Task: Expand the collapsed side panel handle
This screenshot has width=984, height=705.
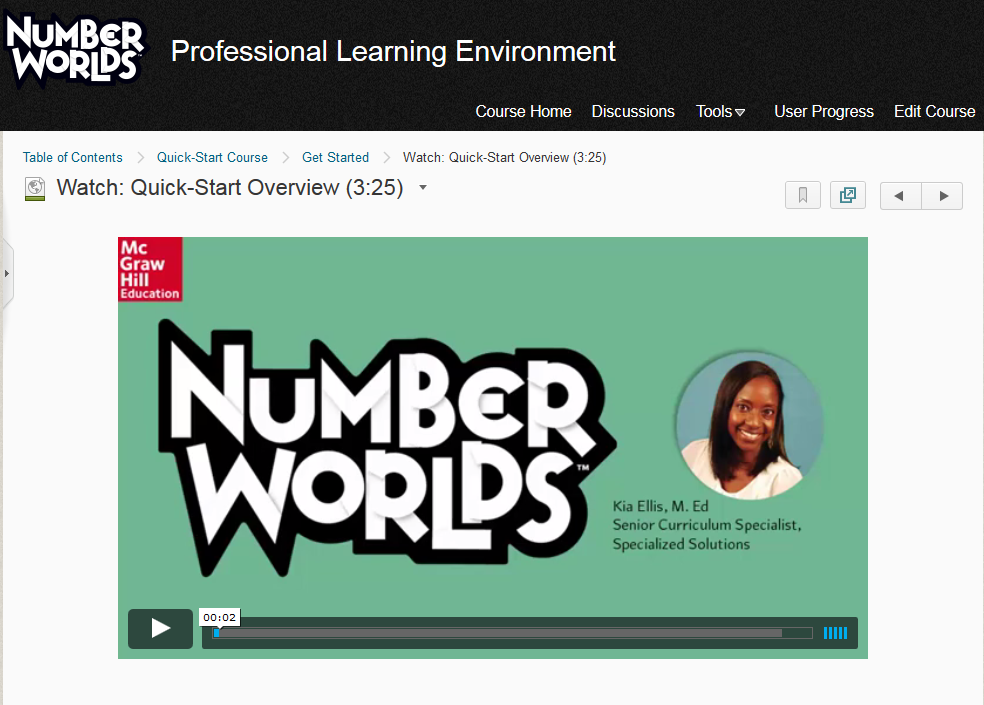Action: (x=7, y=274)
